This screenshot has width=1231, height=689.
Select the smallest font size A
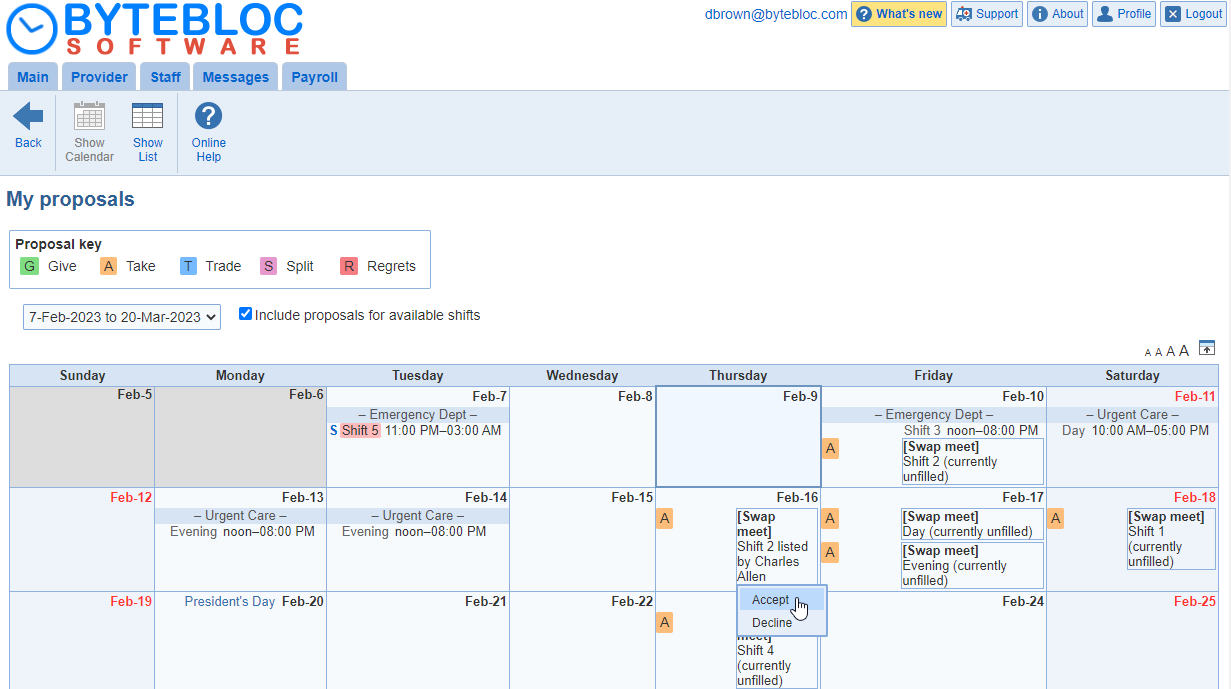pyautogui.click(x=1148, y=352)
